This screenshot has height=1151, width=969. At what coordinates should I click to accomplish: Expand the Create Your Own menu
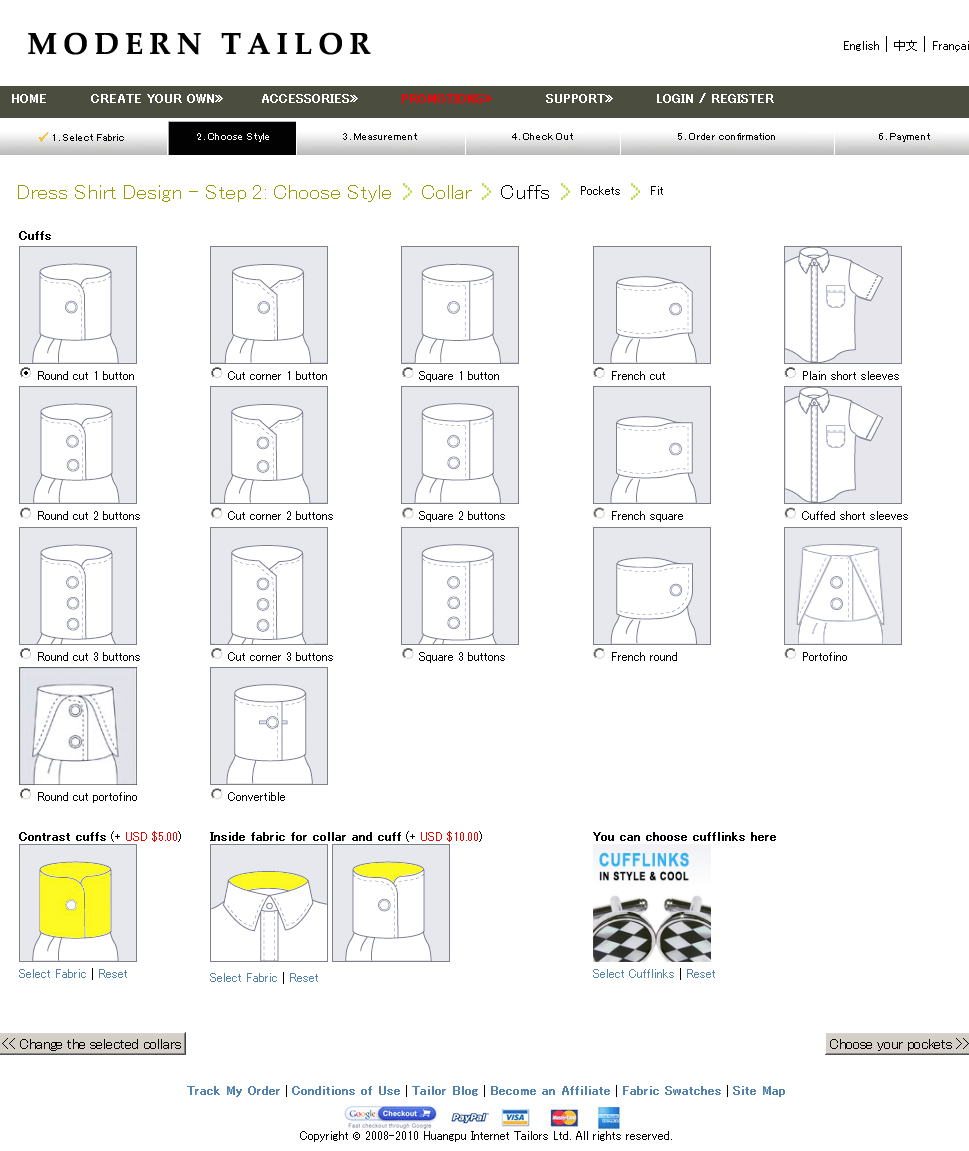coord(156,99)
